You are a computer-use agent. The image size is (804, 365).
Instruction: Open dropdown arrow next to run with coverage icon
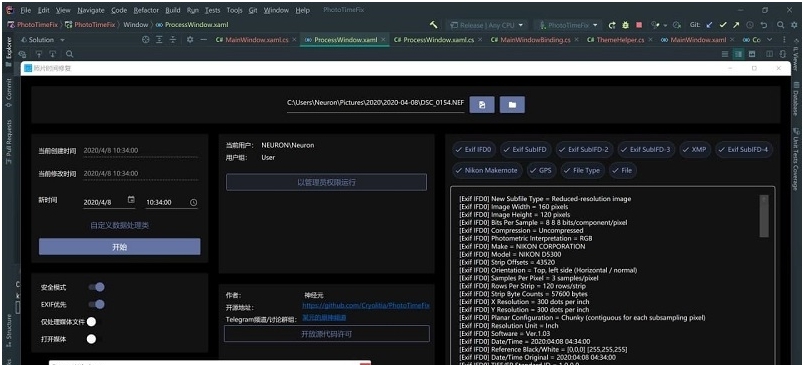point(666,25)
